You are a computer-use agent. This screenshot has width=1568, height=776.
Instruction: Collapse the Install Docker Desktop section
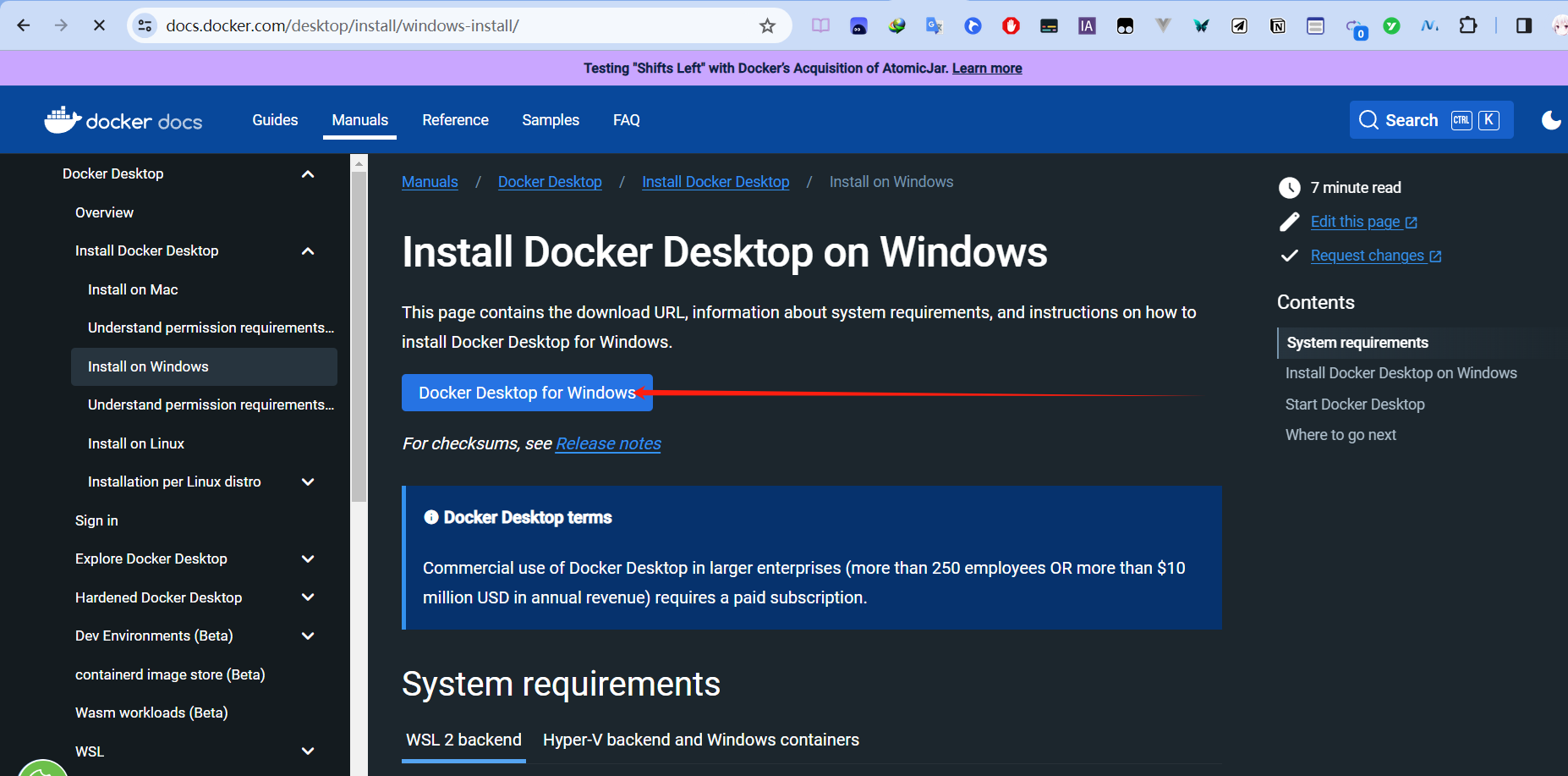click(x=308, y=250)
